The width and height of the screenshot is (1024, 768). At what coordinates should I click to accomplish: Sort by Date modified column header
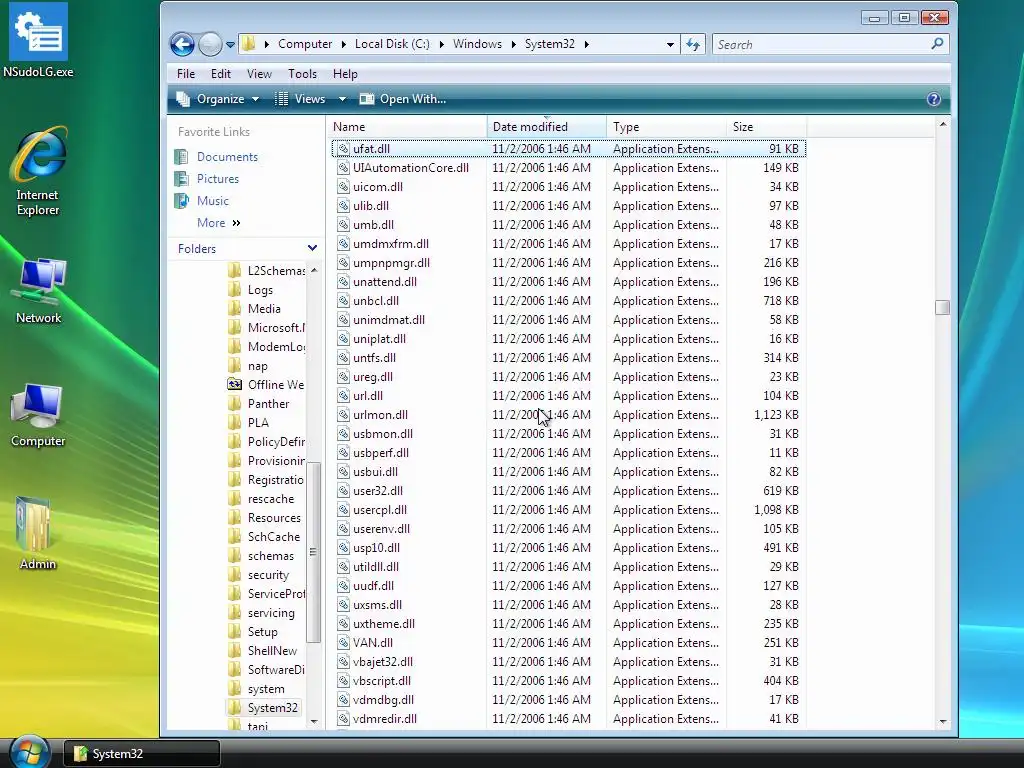(x=547, y=127)
